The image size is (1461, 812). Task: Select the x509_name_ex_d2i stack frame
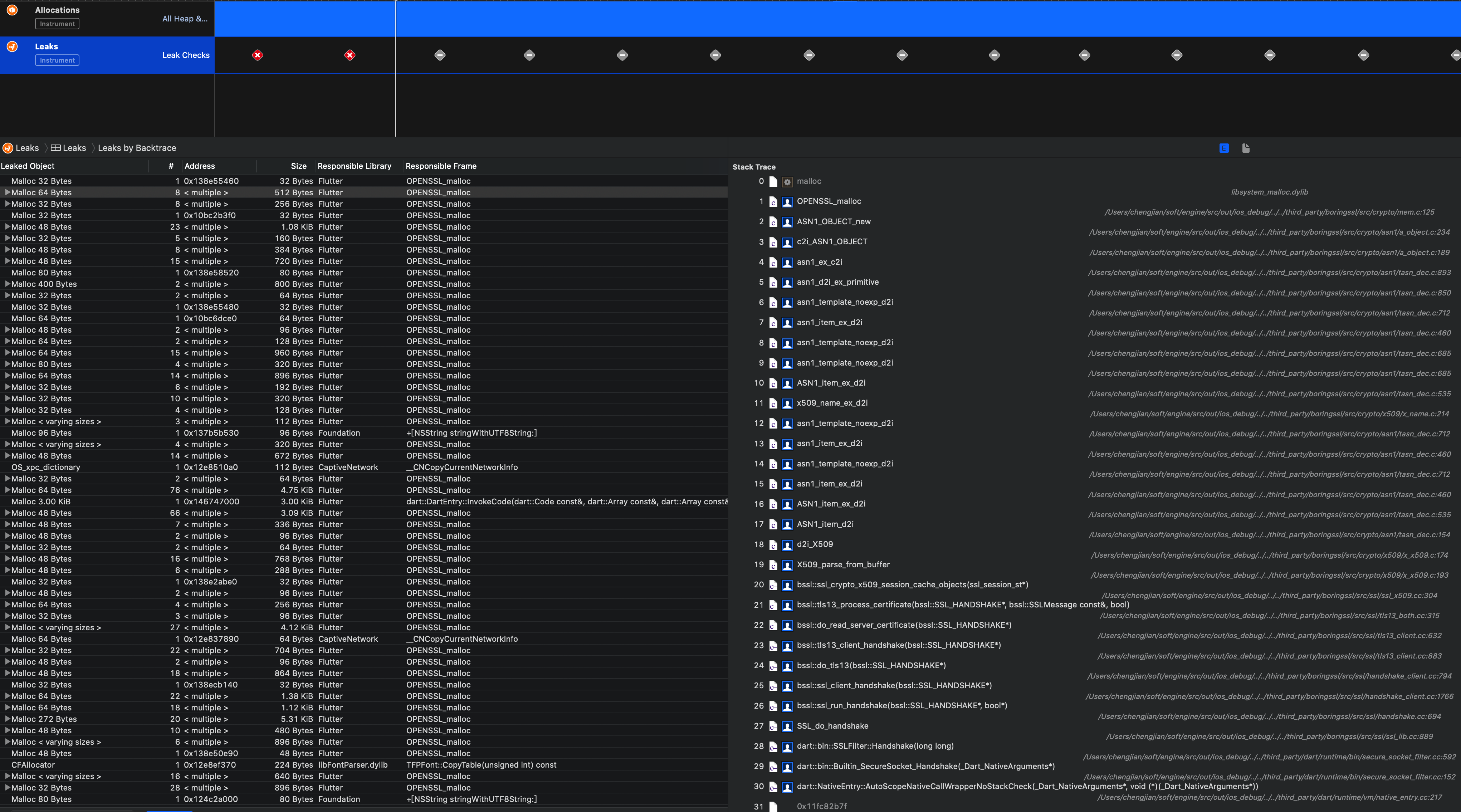[832, 403]
